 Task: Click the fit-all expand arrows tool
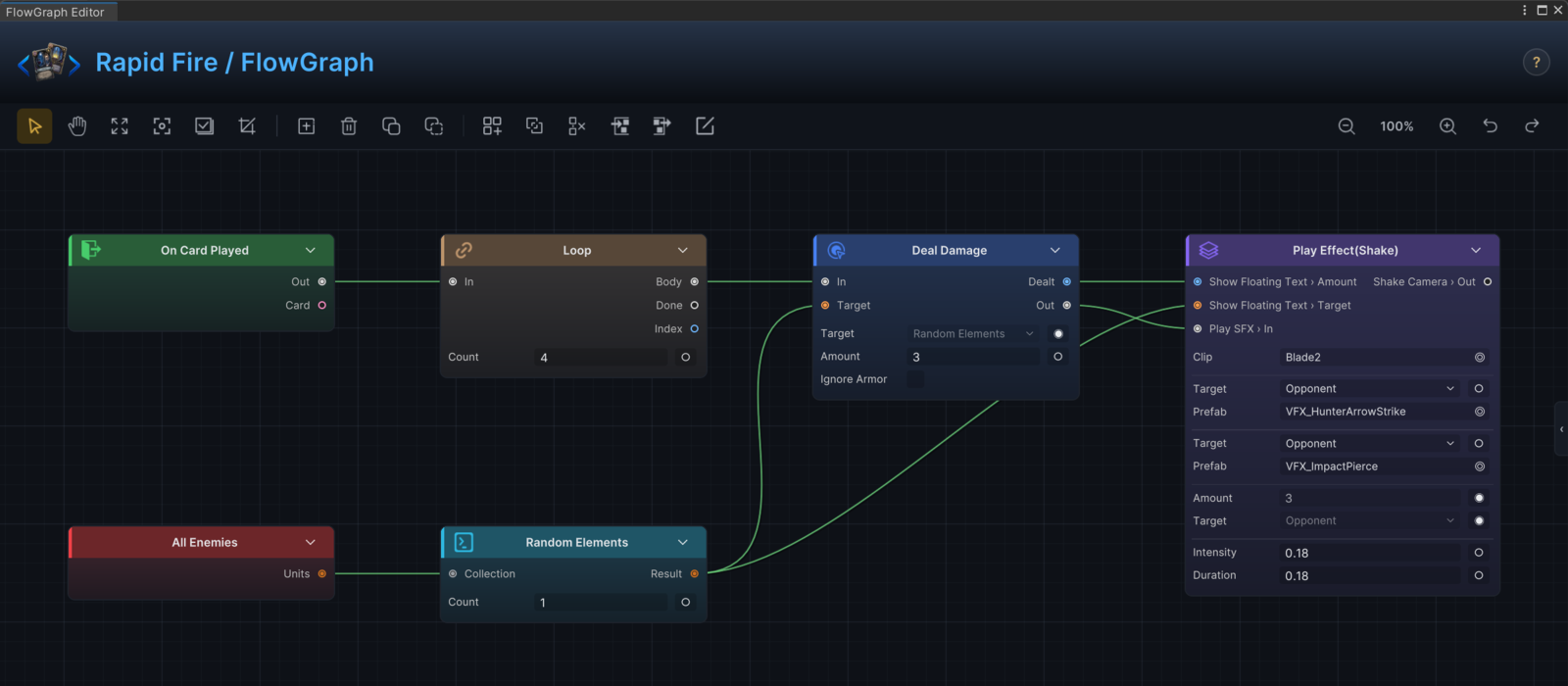pyautogui.click(x=120, y=126)
